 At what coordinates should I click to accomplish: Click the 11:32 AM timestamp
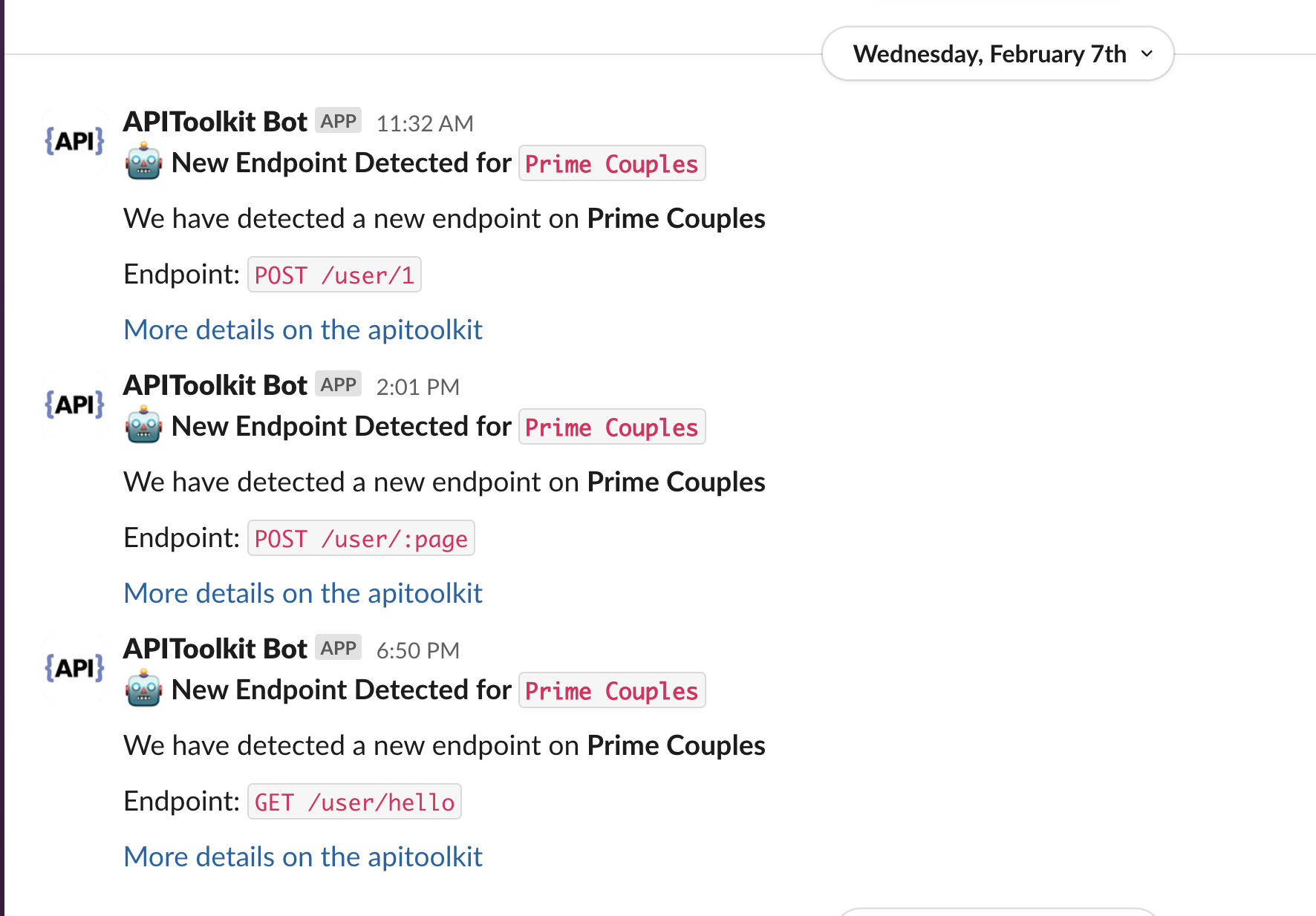click(425, 123)
